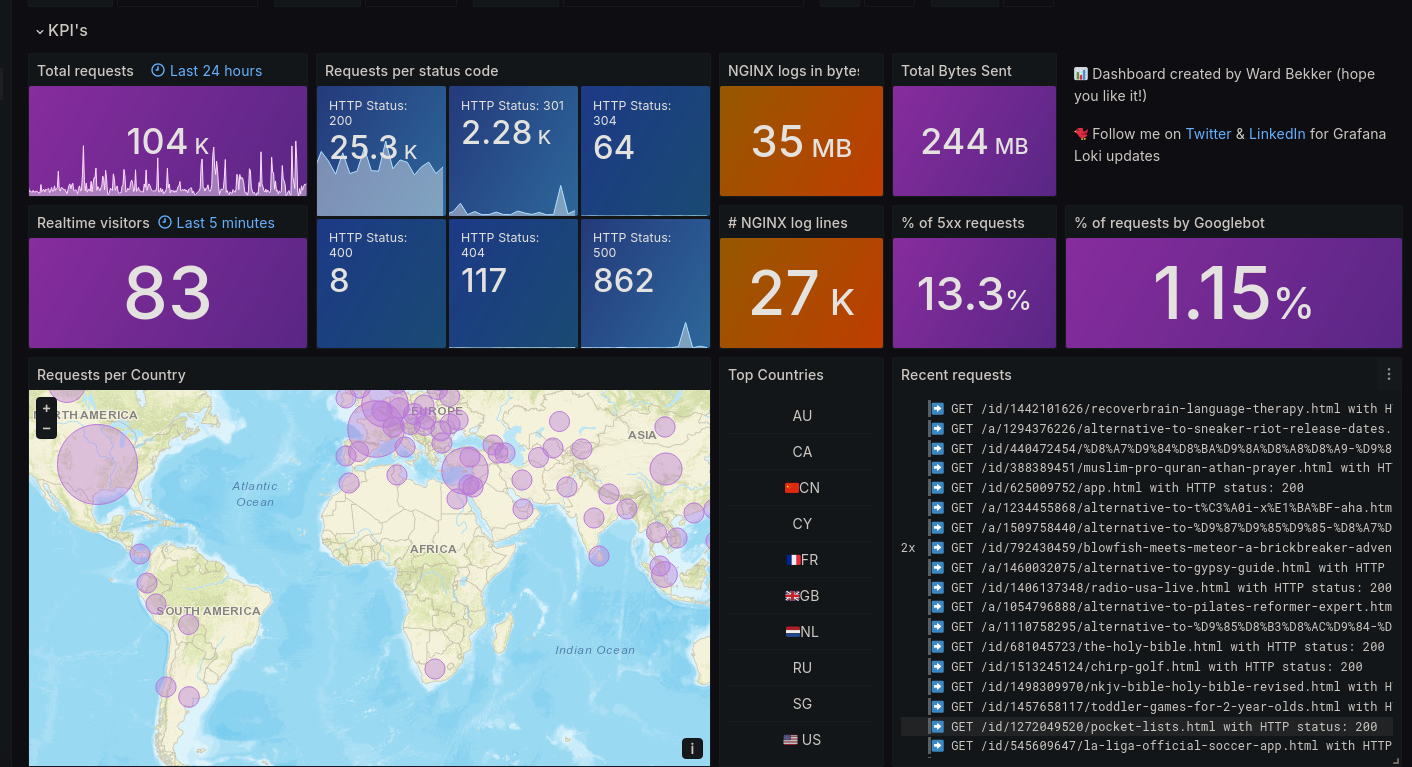Collapse the KPI's dashboard row
1412x767 pixels.
[x=40, y=31]
